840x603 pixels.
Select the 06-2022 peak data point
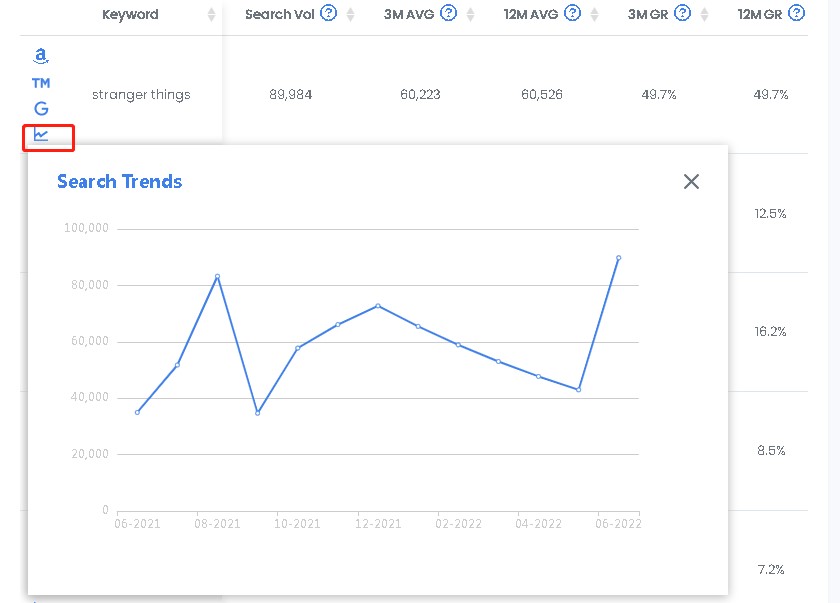[x=618, y=258]
